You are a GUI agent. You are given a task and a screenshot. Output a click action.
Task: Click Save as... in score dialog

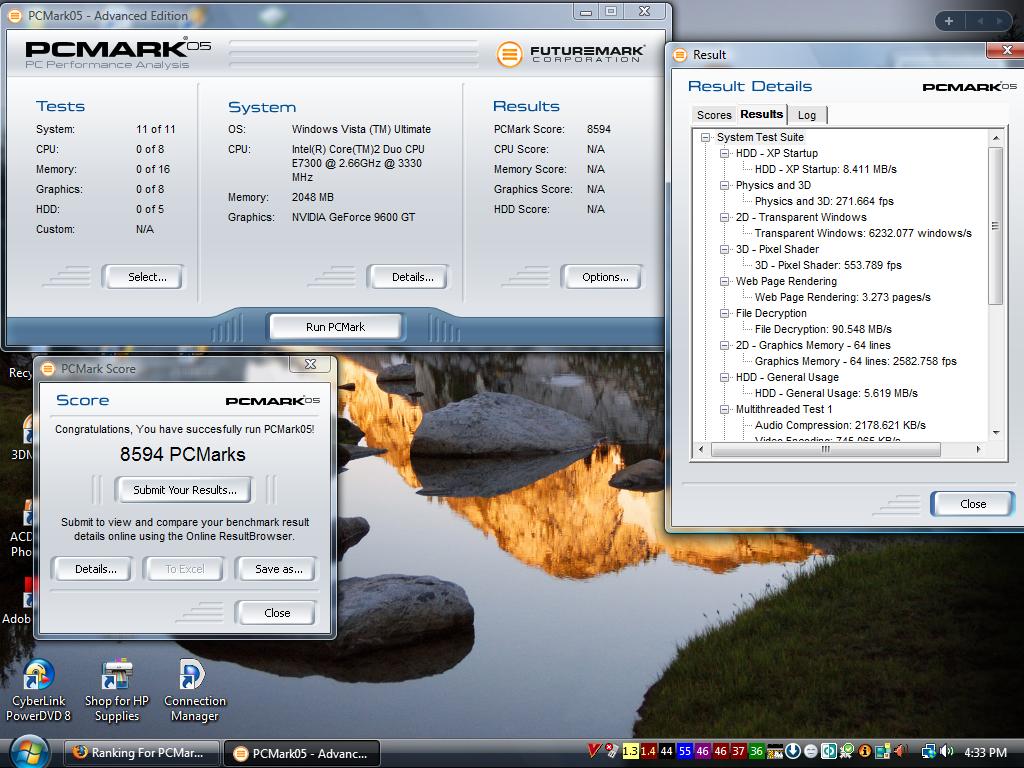(x=276, y=569)
